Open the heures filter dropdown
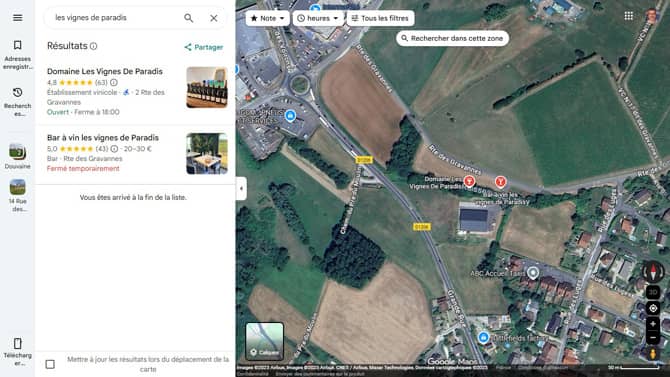670x377 pixels. coord(318,18)
